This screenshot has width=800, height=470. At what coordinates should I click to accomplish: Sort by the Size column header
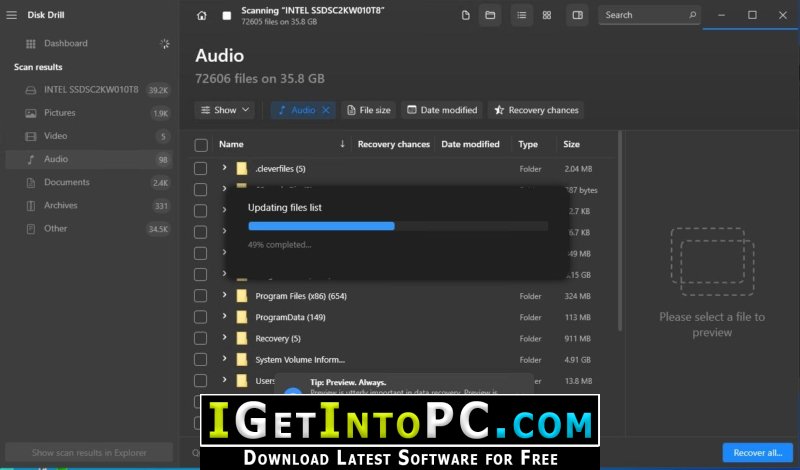(571, 144)
